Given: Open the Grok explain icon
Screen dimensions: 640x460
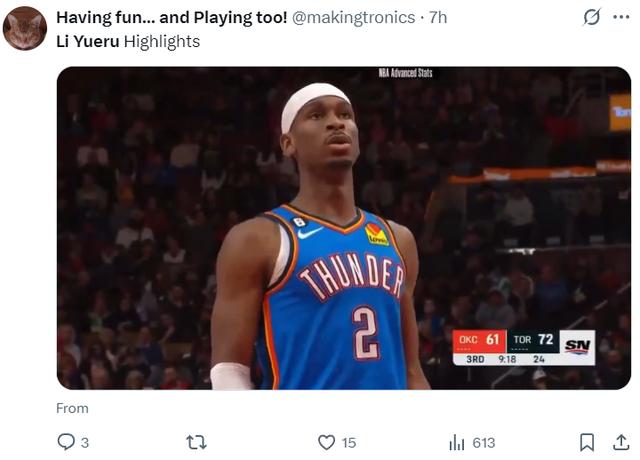Looking at the screenshot, I should (x=592, y=17).
